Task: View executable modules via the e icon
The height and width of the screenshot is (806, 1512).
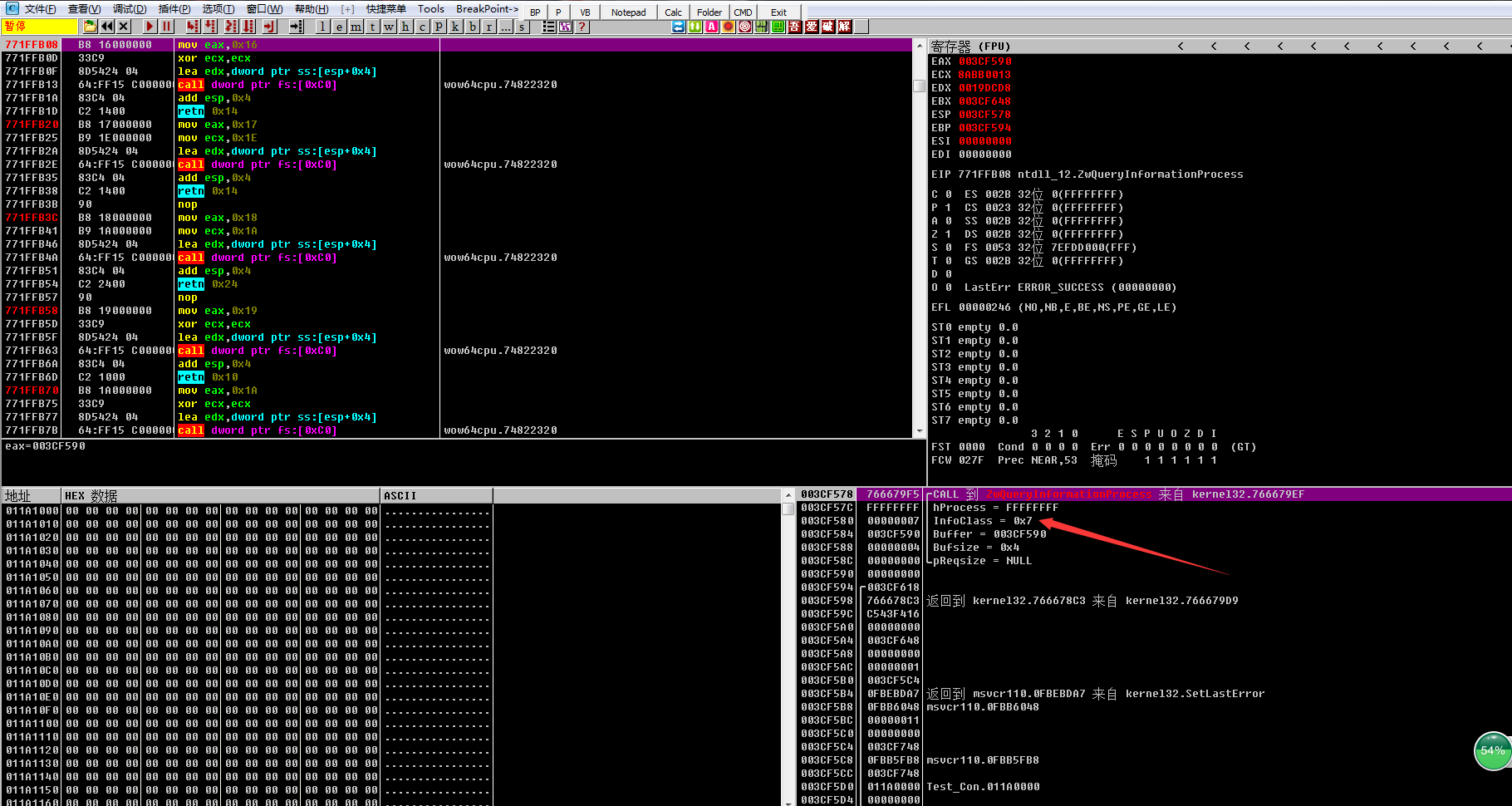Action: pos(338,27)
